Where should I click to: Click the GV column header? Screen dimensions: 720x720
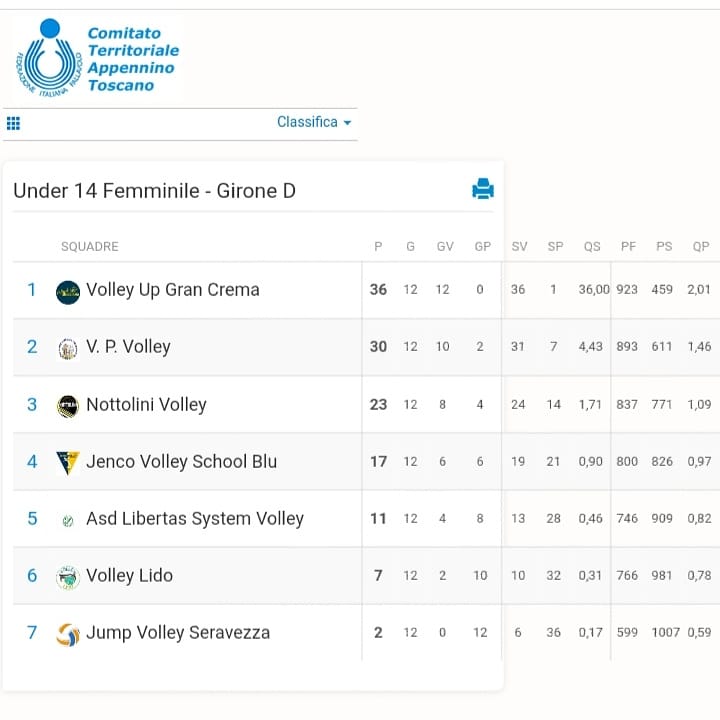(445, 247)
